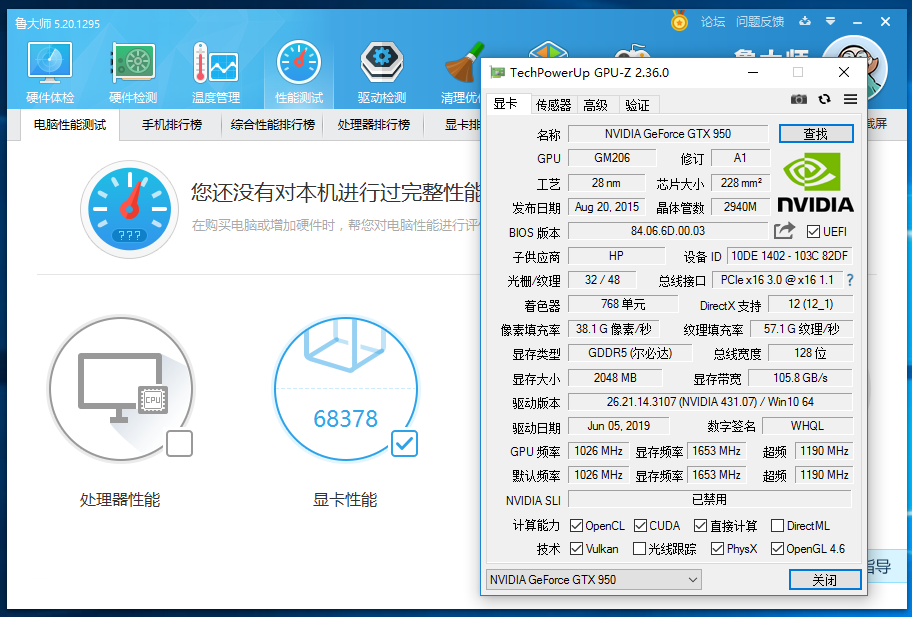Viewport: 912px width, 617px height.
Task: Click 关闭 button in GPU-Z
Action: (x=825, y=580)
